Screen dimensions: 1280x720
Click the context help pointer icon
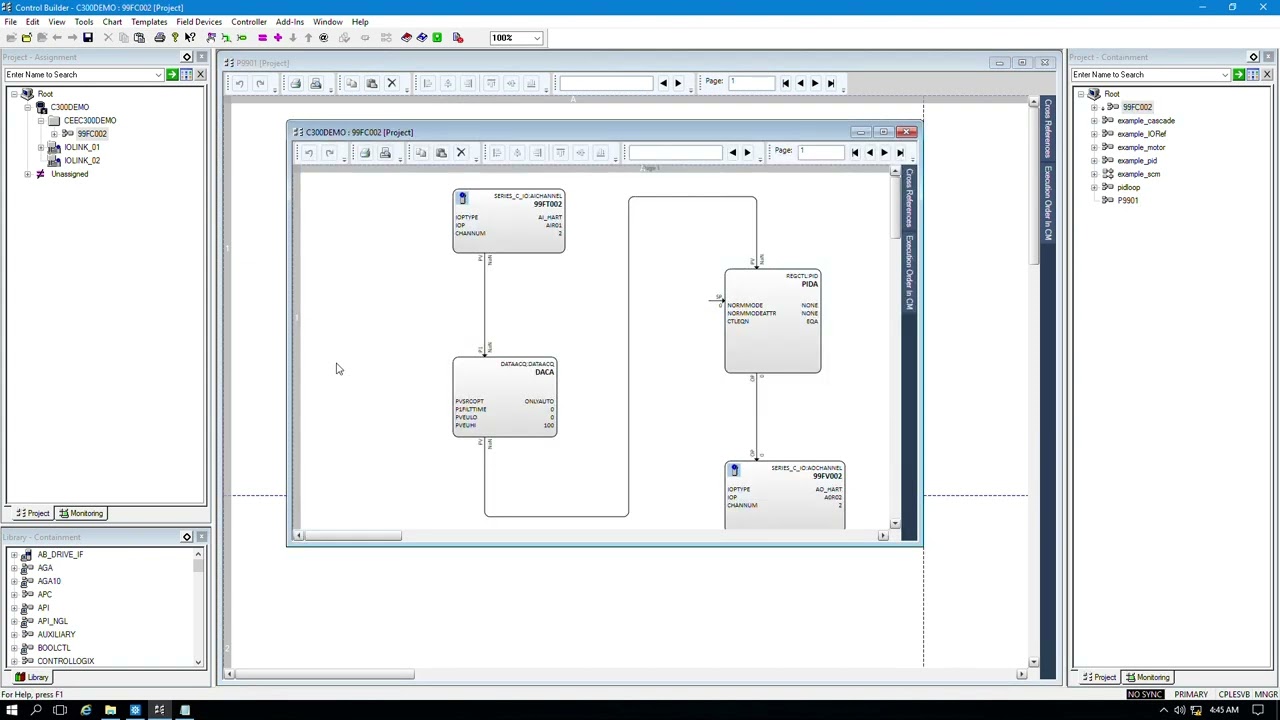(190, 38)
